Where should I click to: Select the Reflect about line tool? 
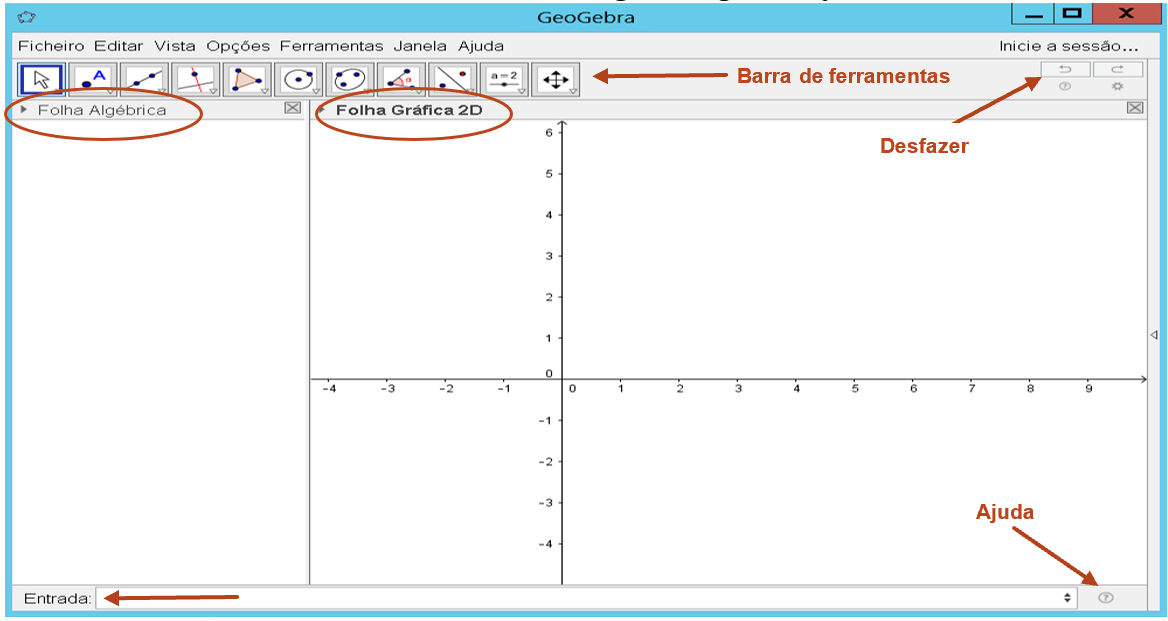tap(452, 79)
